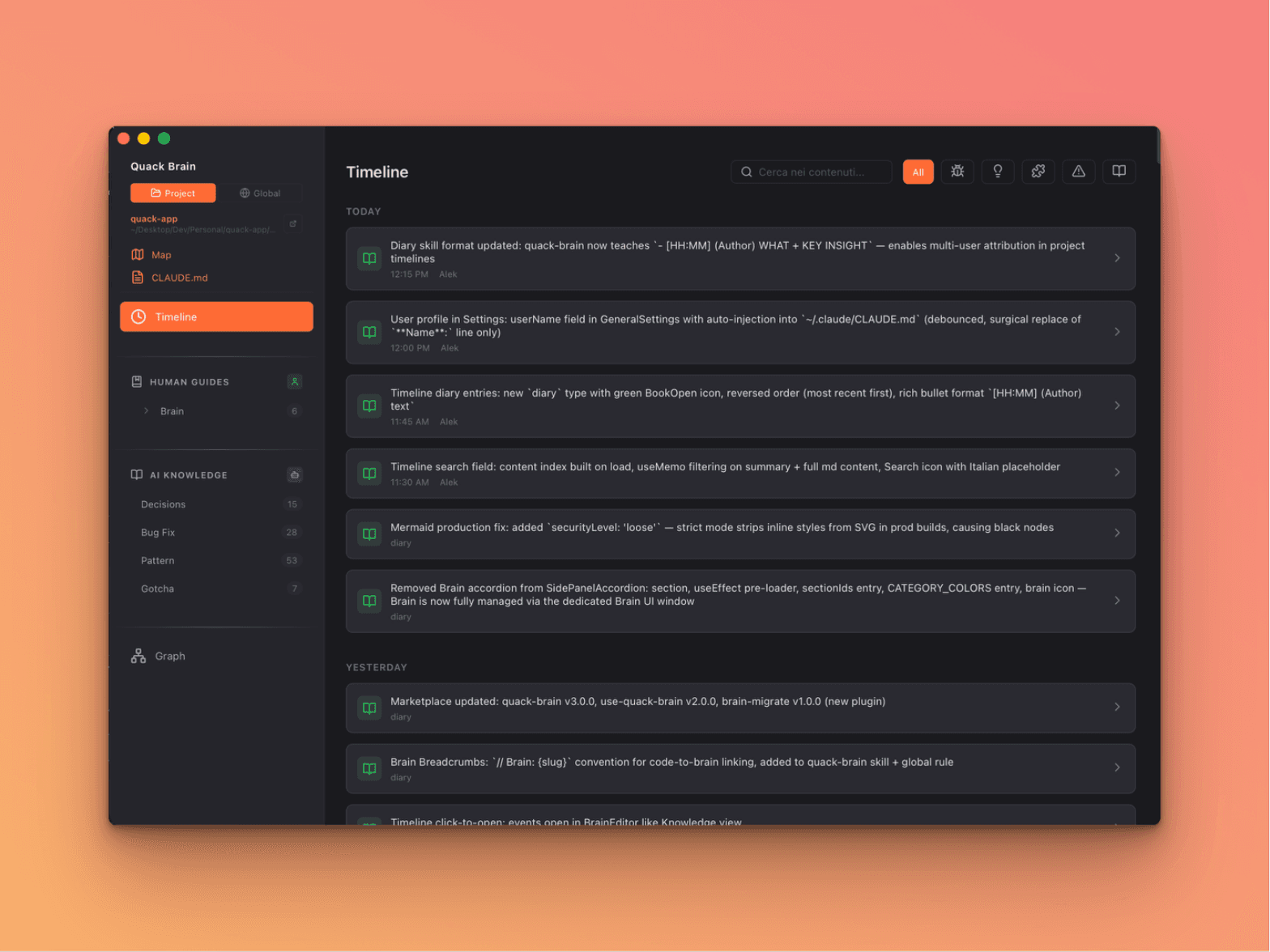
Task: Open the quack-app external link icon
Action: pos(293,224)
